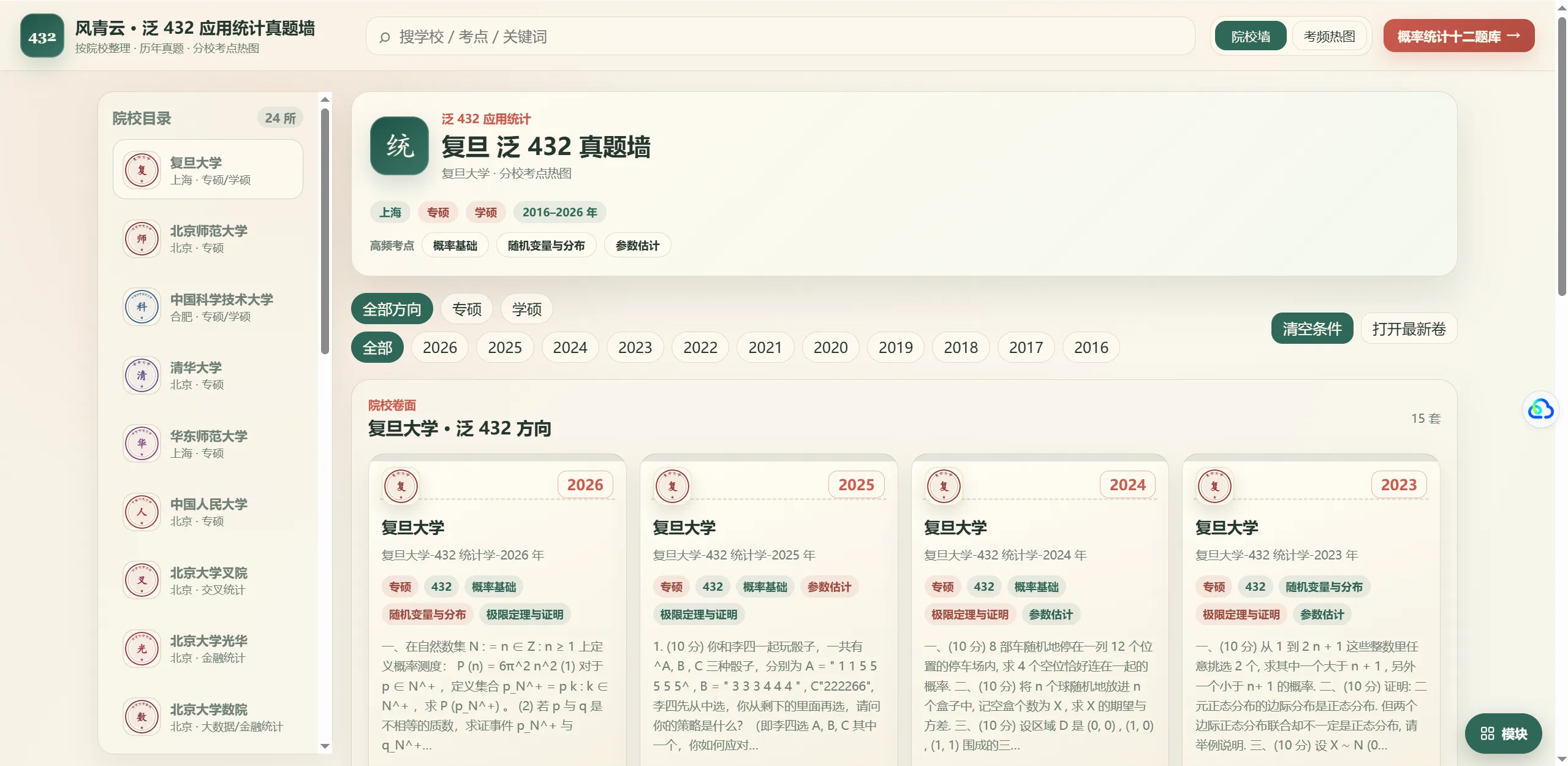Click the green 432 site logo
The width and height of the screenshot is (1568, 766).
point(42,36)
